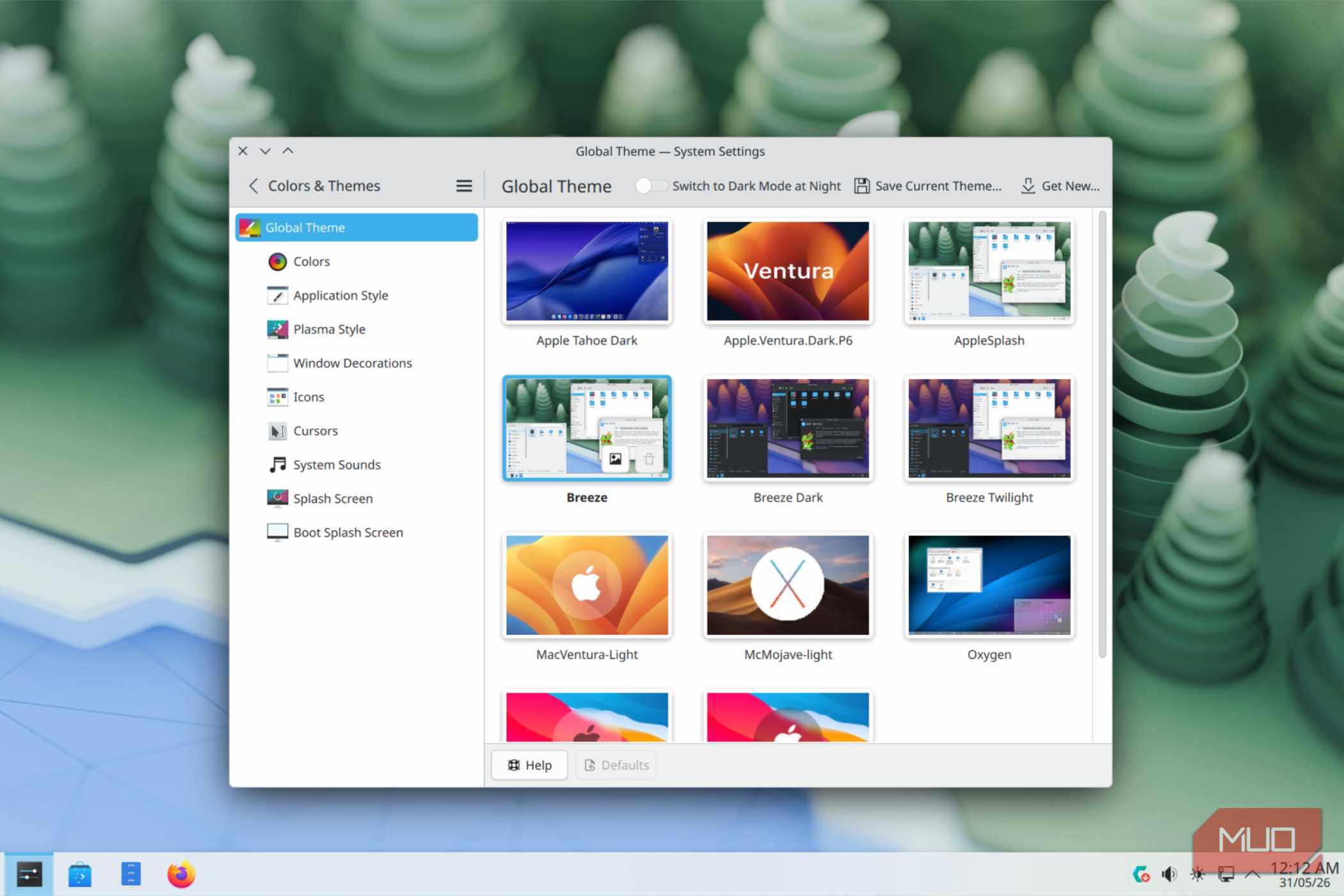This screenshot has height=896, width=1344.
Task: Open Window Decorations page
Action: [356, 364]
